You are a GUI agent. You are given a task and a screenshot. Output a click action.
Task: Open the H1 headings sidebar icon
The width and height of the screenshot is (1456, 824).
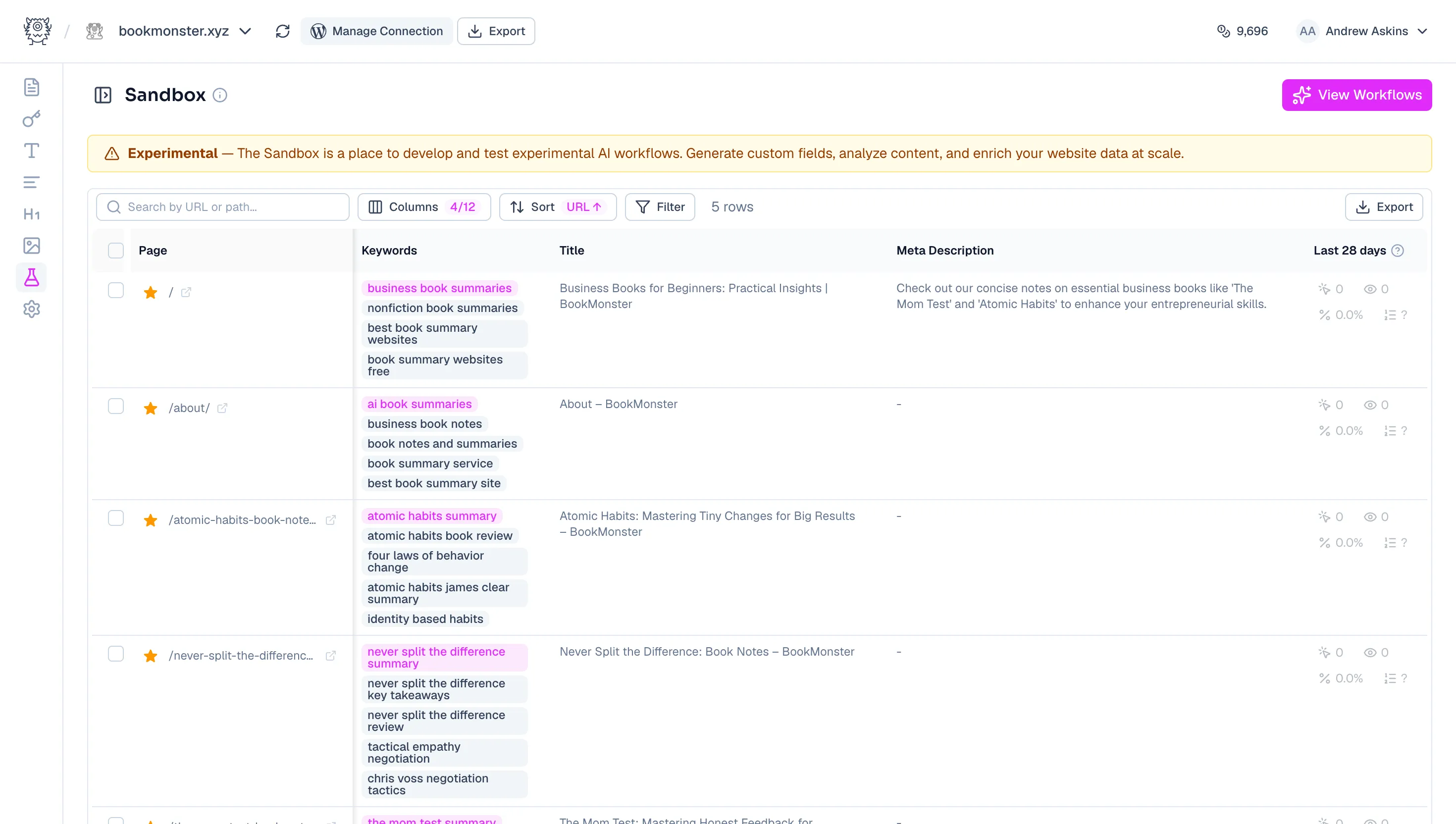tap(31, 214)
